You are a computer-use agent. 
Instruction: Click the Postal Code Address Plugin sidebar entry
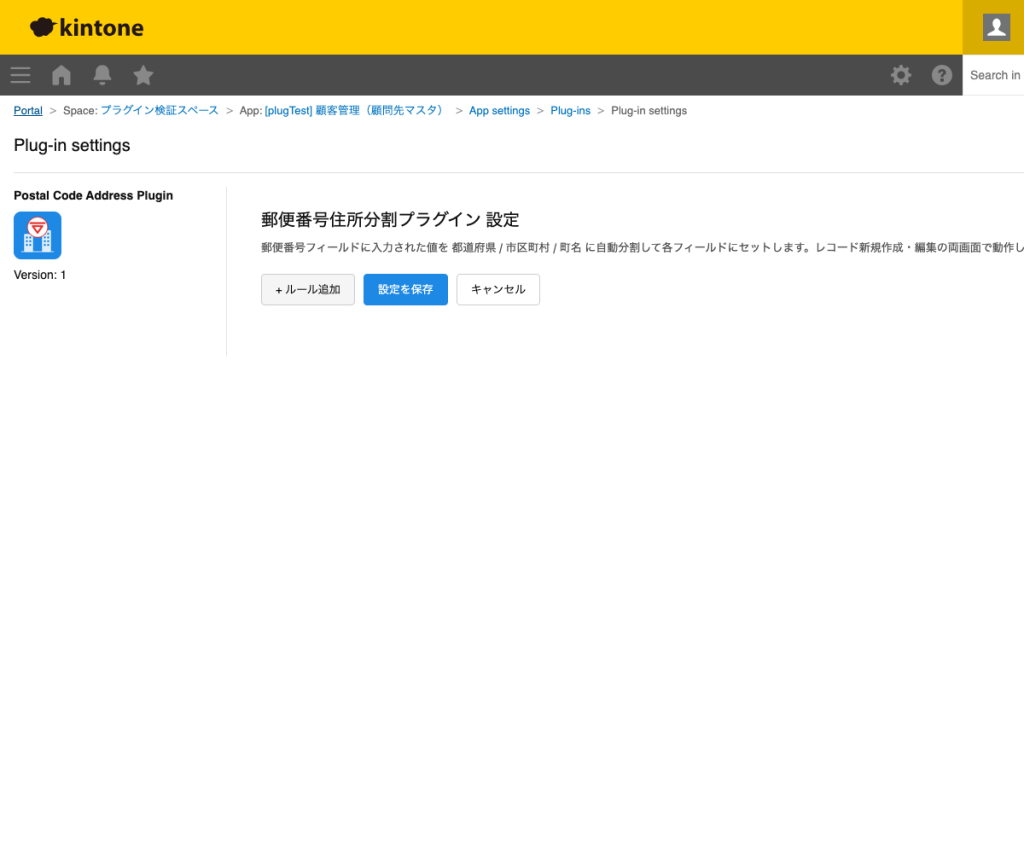[93, 195]
